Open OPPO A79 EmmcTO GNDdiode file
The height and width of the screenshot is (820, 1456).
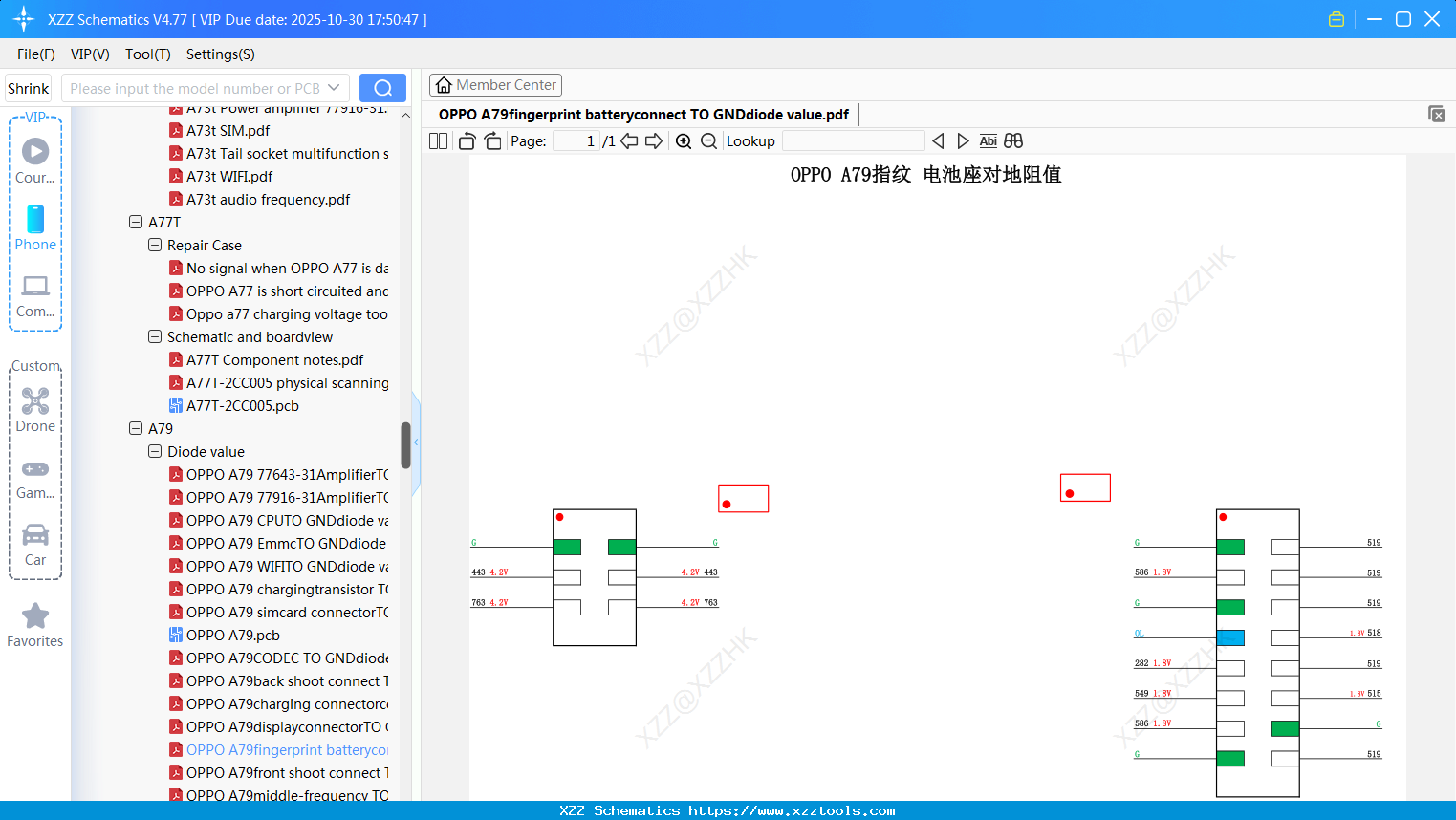click(x=278, y=543)
